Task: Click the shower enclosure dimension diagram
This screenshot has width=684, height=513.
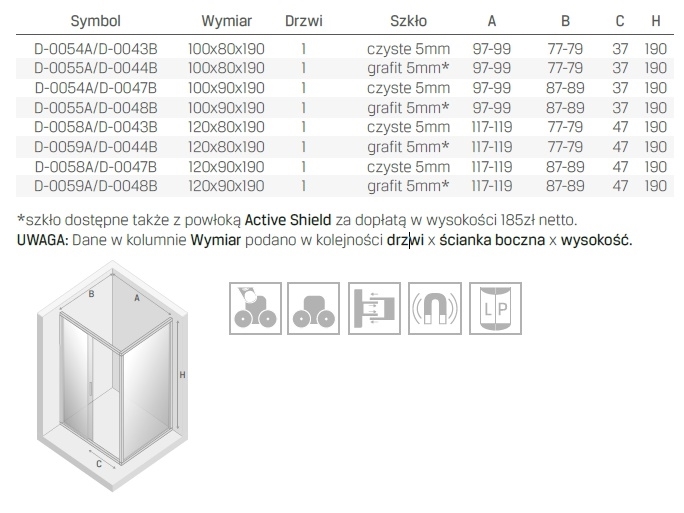Action: click(113, 376)
